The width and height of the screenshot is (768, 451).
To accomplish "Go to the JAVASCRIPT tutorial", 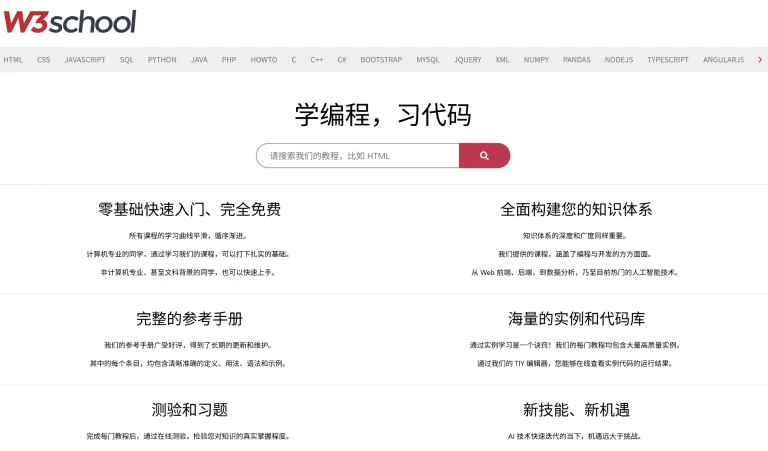I will pos(85,60).
